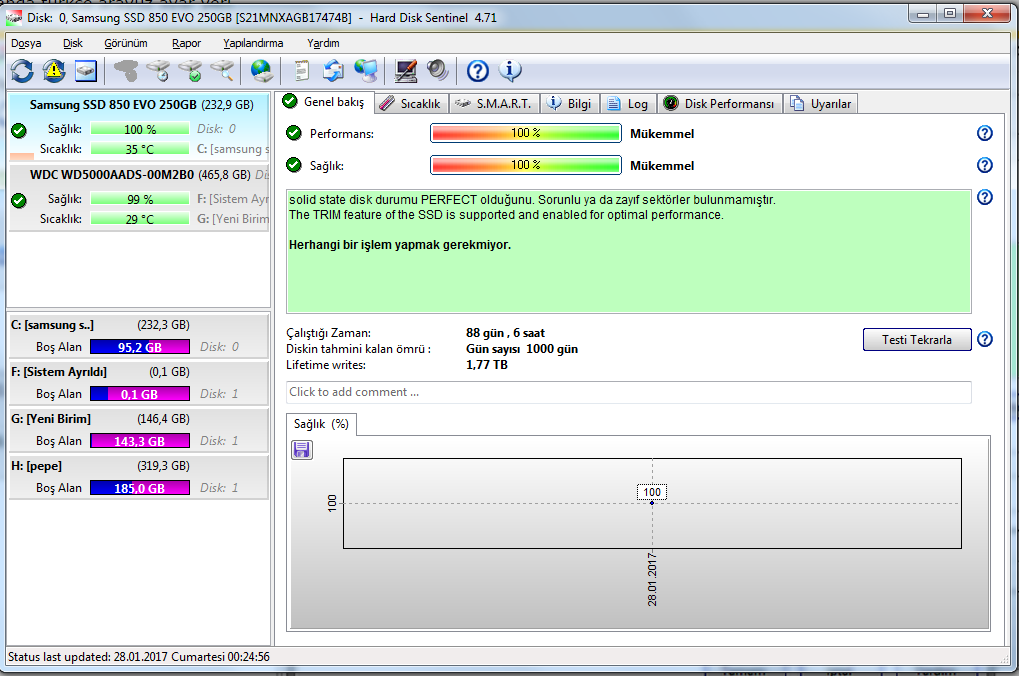The width and height of the screenshot is (1019, 676).
Task: Switch to the Genel bakış tab
Action: (325, 102)
